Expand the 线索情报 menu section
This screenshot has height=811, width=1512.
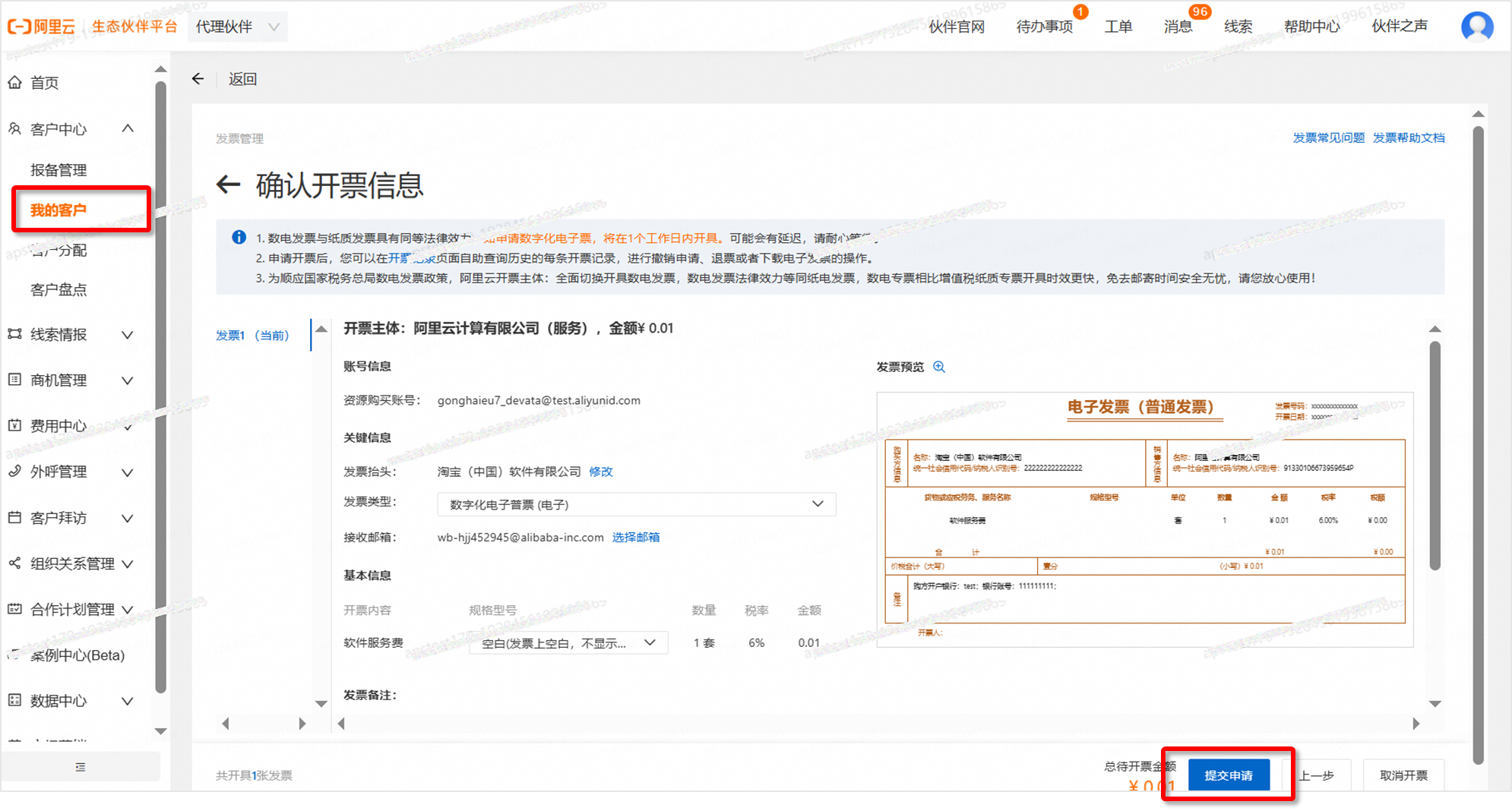pyautogui.click(x=128, y=335)
